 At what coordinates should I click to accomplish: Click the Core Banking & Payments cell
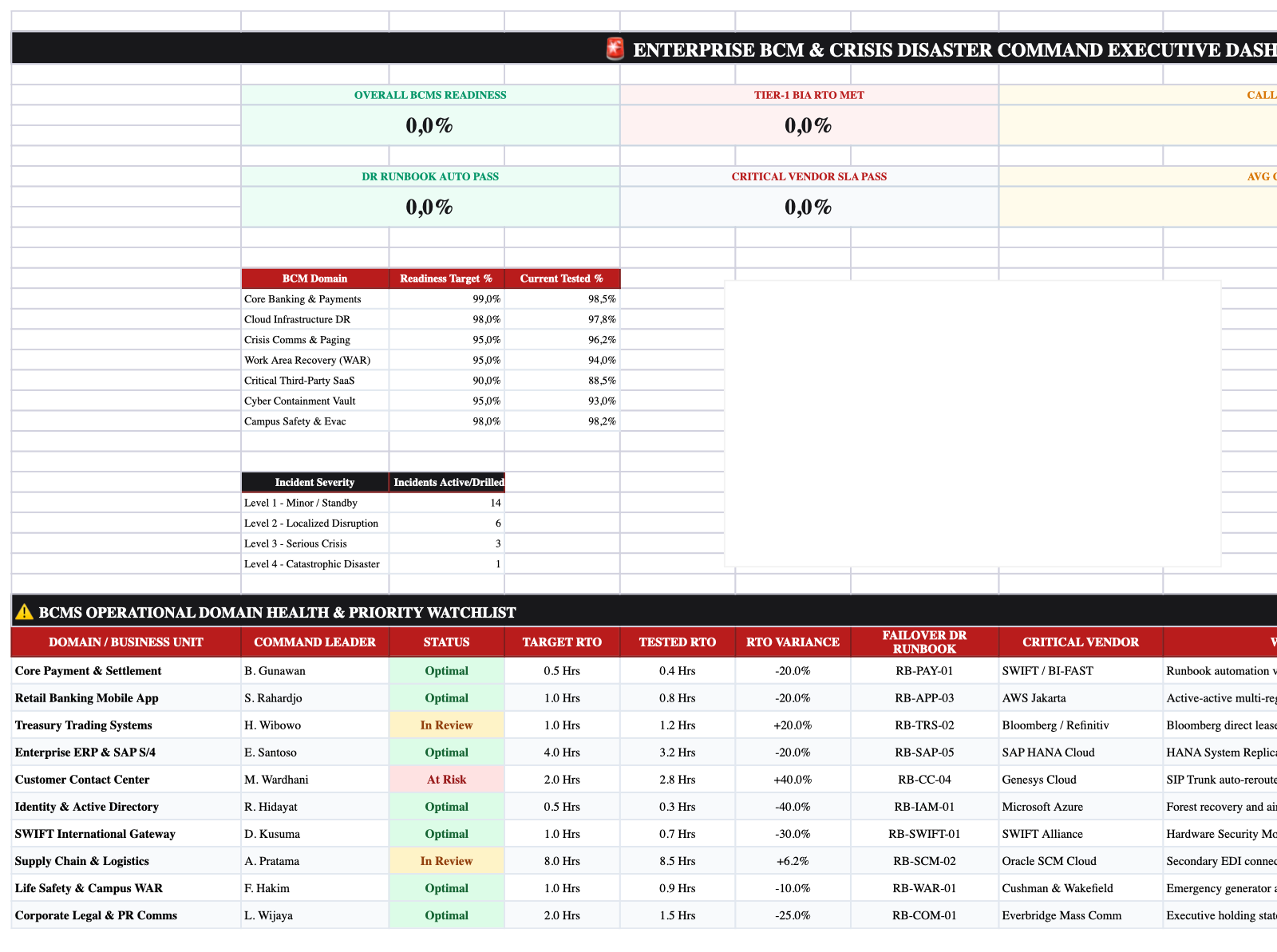(314, 299)
